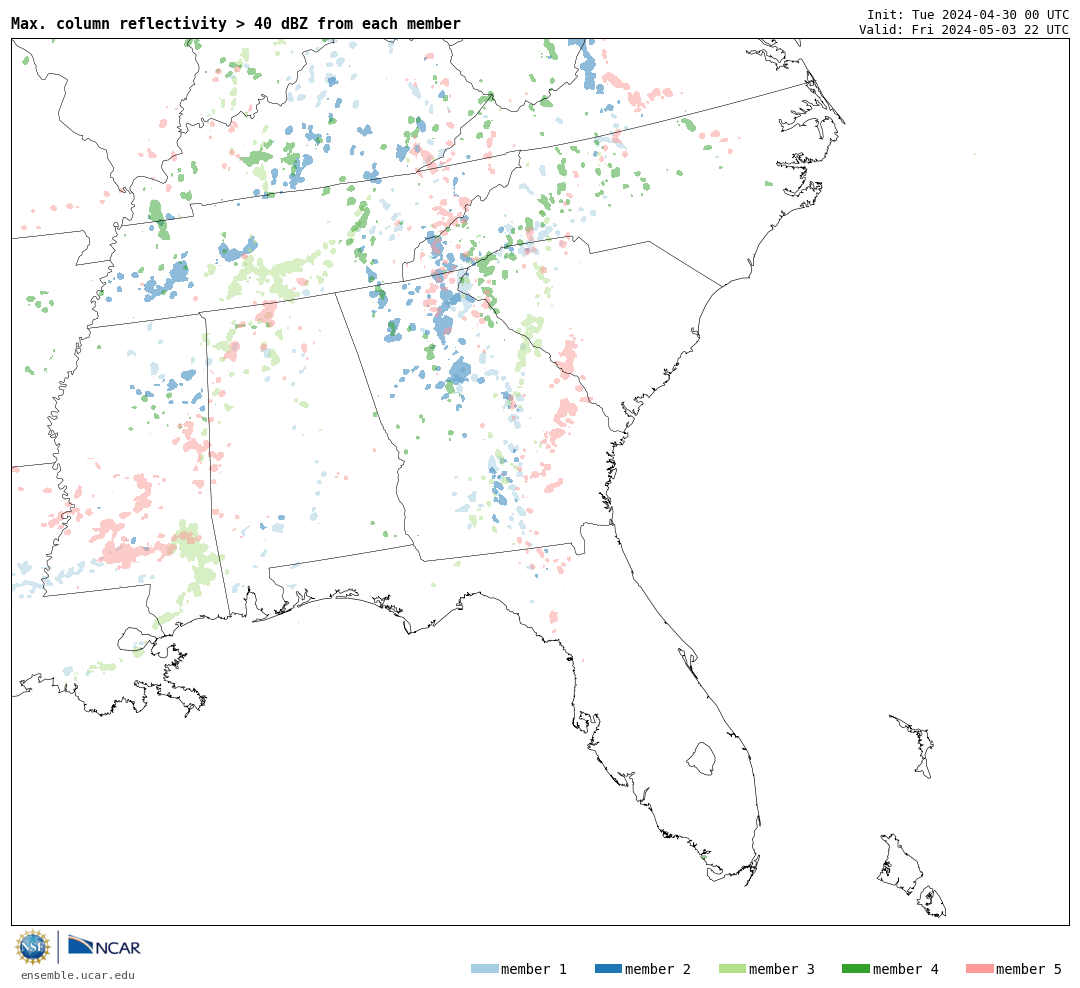
Task: Click the member 2 dark blue swatch
Action: tap(608, 969)
